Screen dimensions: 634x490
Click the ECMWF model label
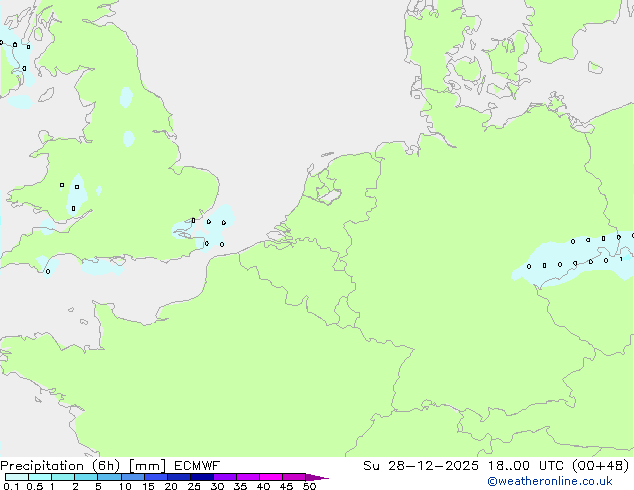tap(195, 465)
